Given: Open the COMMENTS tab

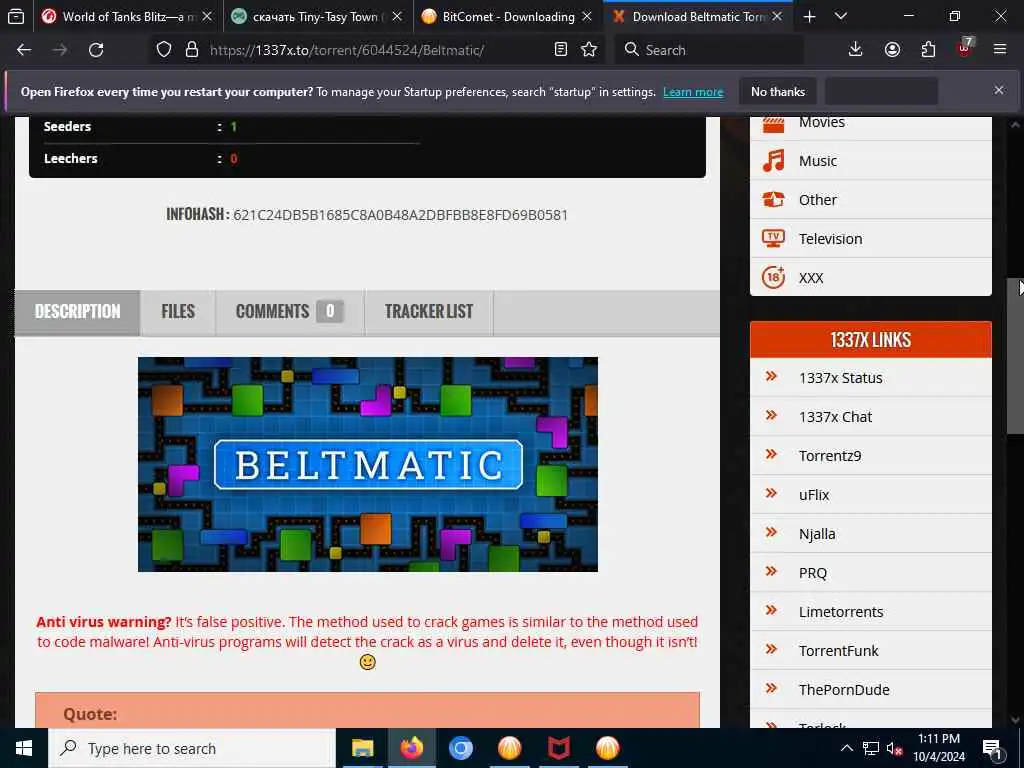Looking at the screenshot, I should click(x=290, y=312).
